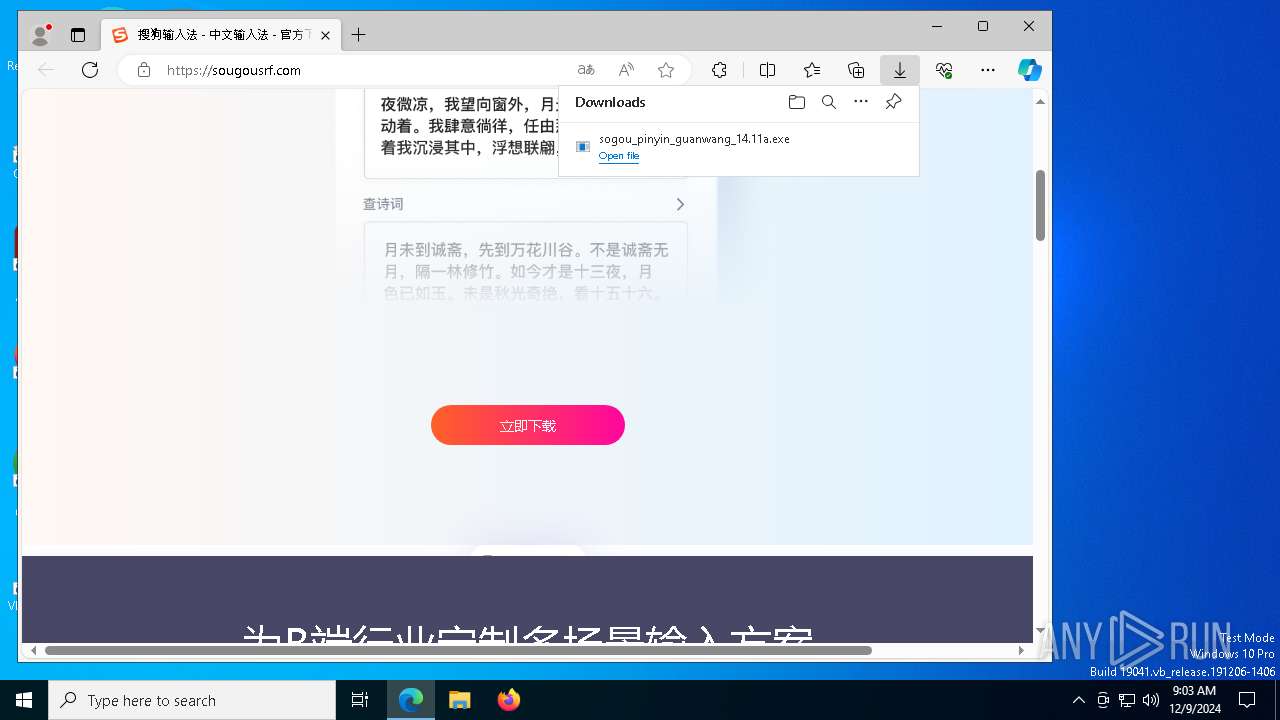The image size is (1280, 720).
Task: Open Favorites list icon
Action: (812, 70)
